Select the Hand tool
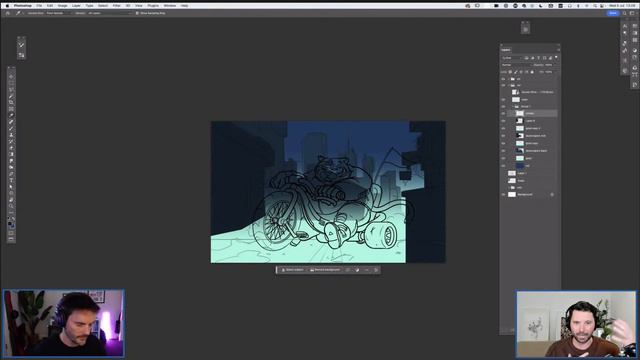This screenshot has width=640, height=360. pyautogui.click(x=11, y=200)
